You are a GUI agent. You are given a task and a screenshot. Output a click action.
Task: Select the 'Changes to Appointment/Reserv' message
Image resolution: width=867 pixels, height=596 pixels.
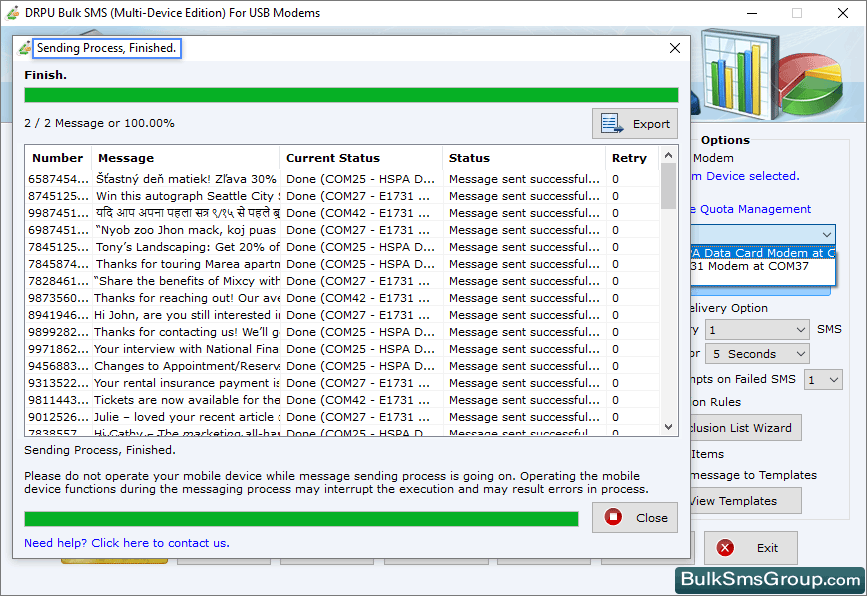[x=187, y=366]
